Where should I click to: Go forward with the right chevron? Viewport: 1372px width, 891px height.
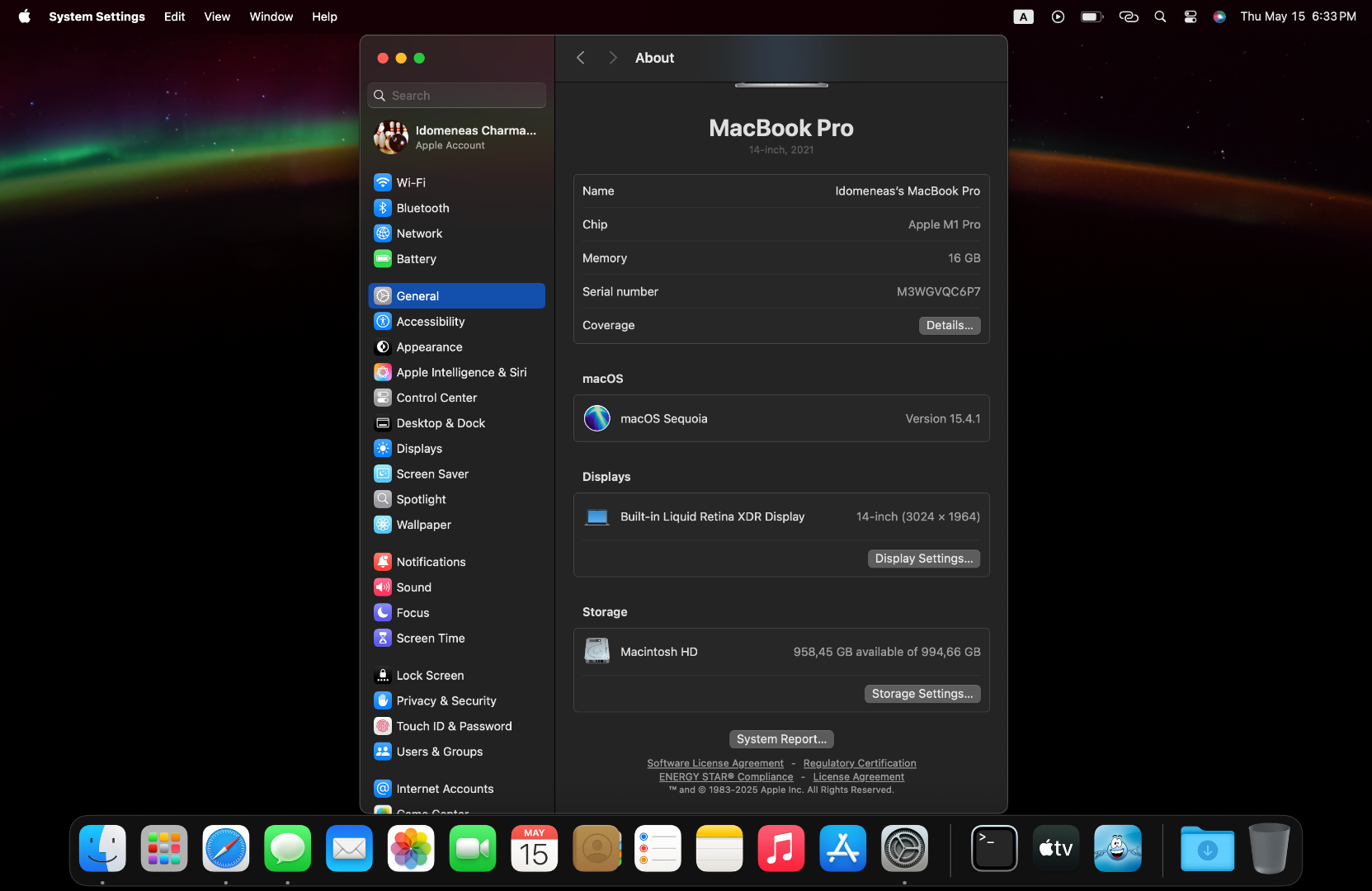coord(612,58)
